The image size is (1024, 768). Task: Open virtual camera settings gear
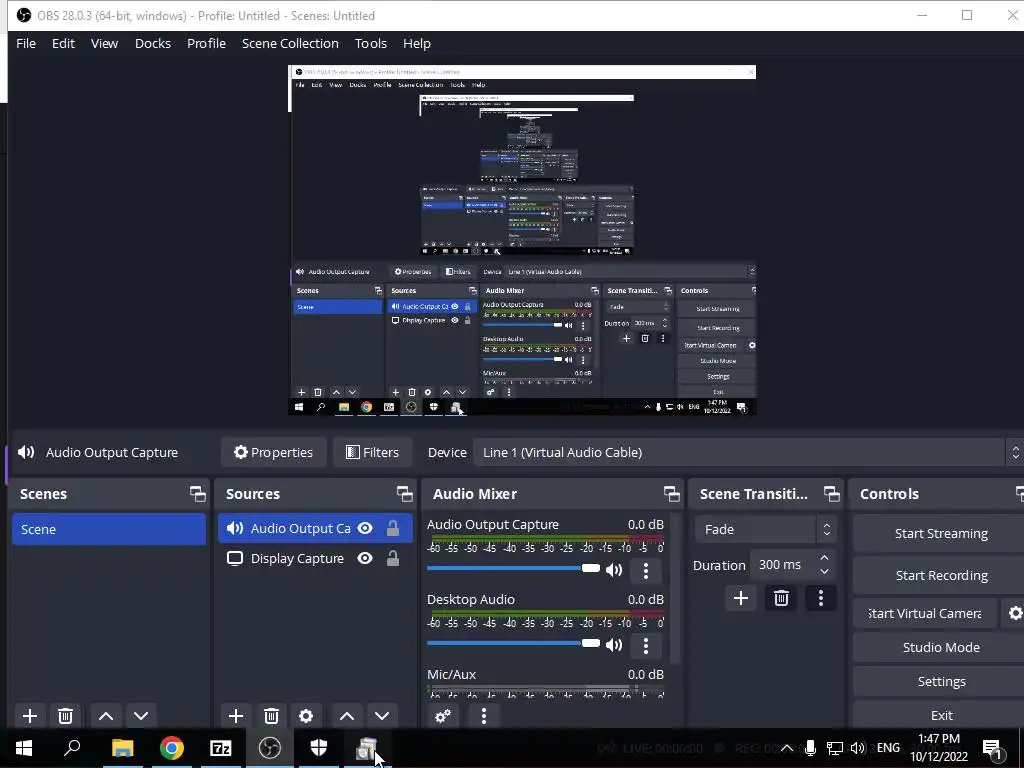(1015, 613)
